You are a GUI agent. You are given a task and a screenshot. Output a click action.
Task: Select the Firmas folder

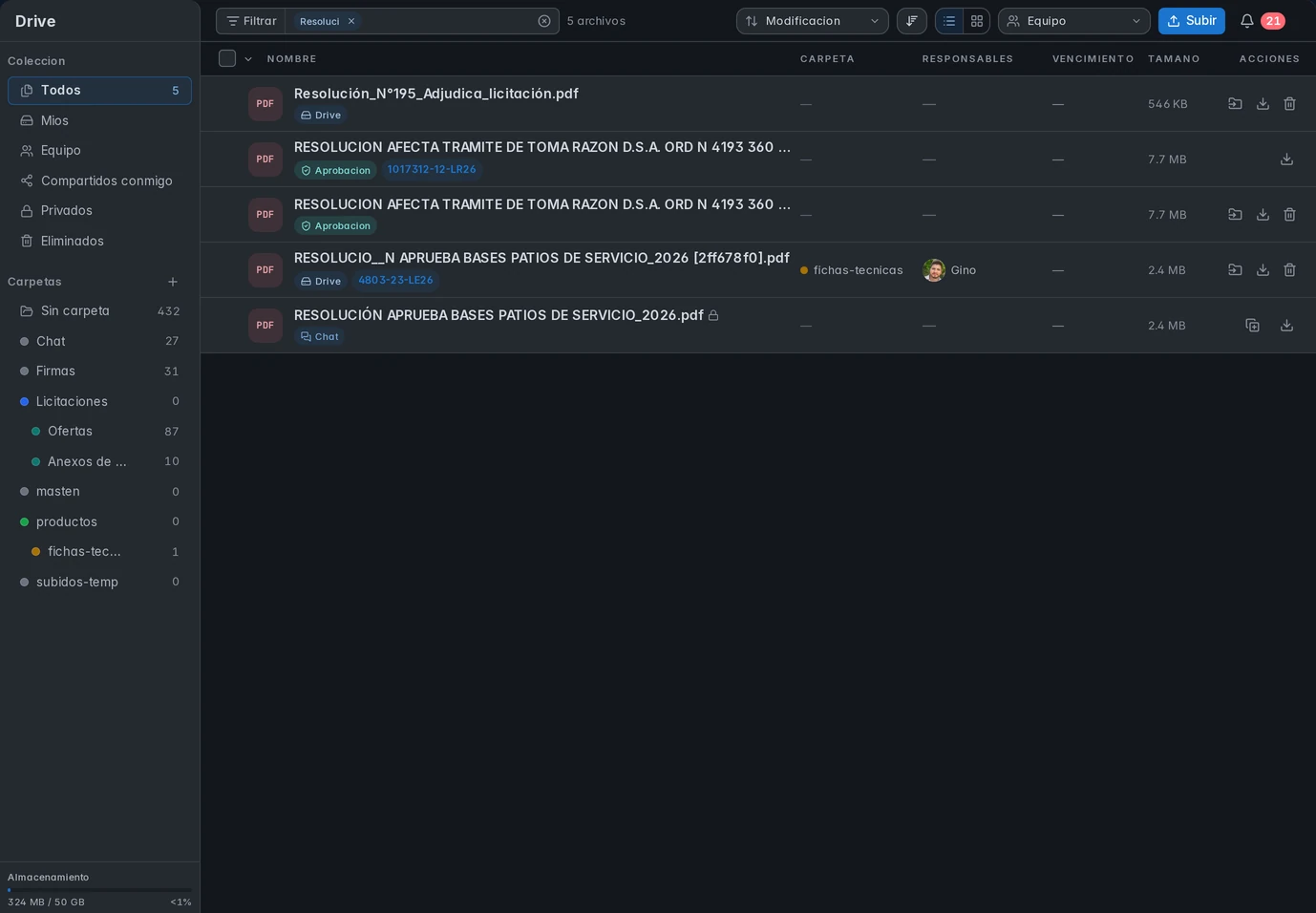click(99, 372)
